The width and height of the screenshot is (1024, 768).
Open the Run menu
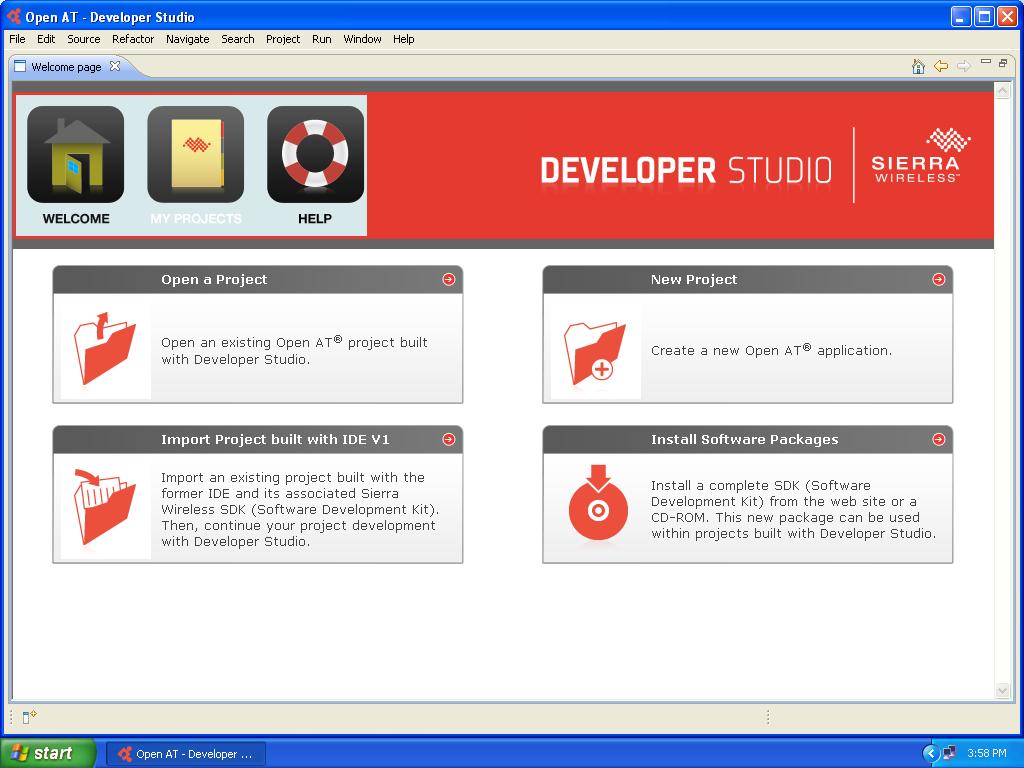point(321,39)
